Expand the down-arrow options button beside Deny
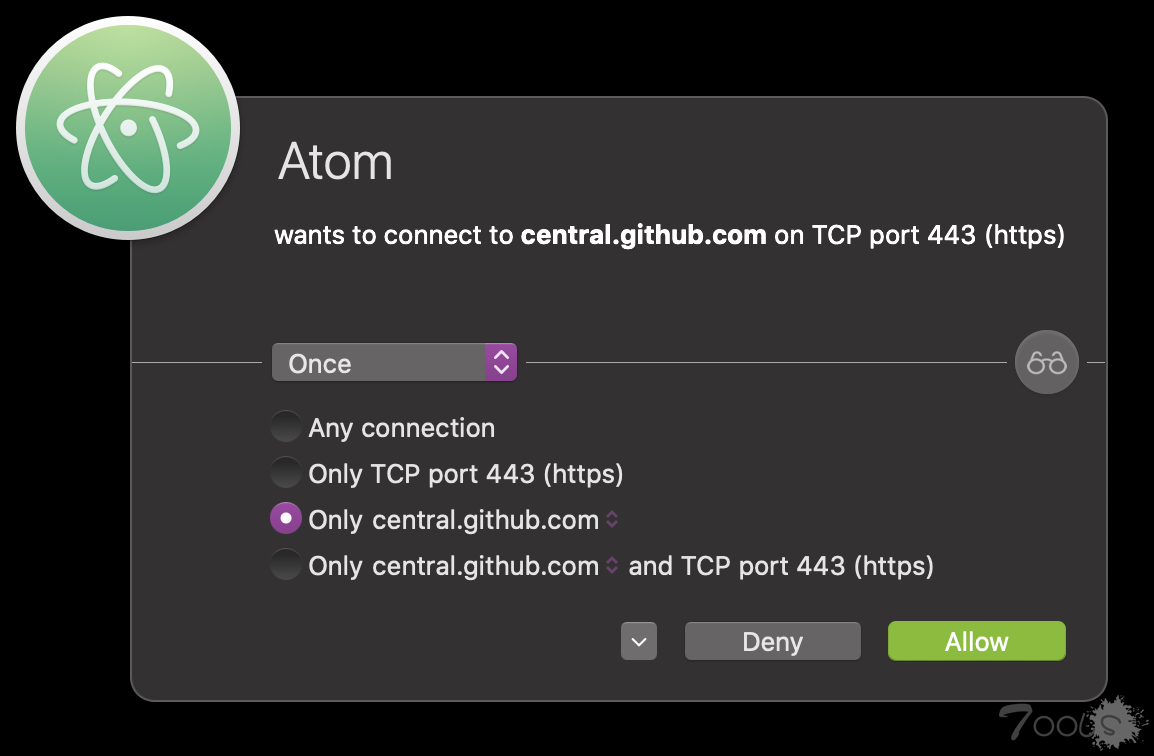Viewport: 1154px width, 756px height. pos(639,641)
